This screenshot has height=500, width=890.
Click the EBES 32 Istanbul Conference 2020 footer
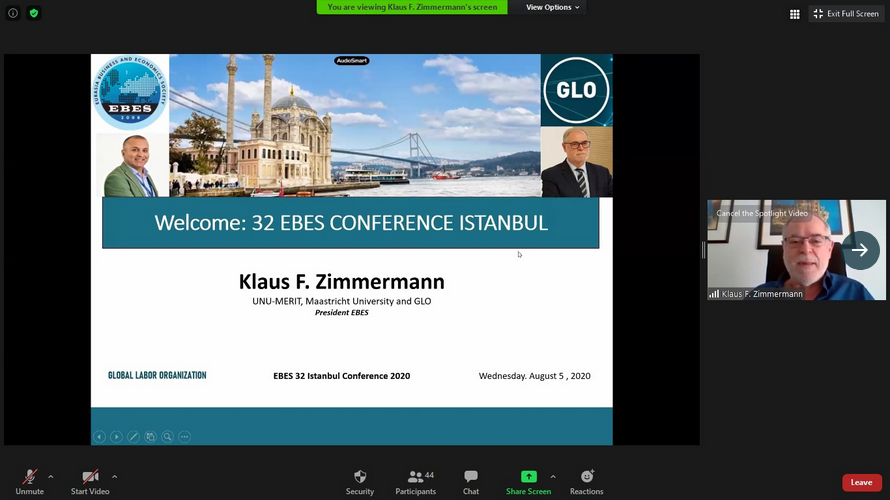[342, 376]
